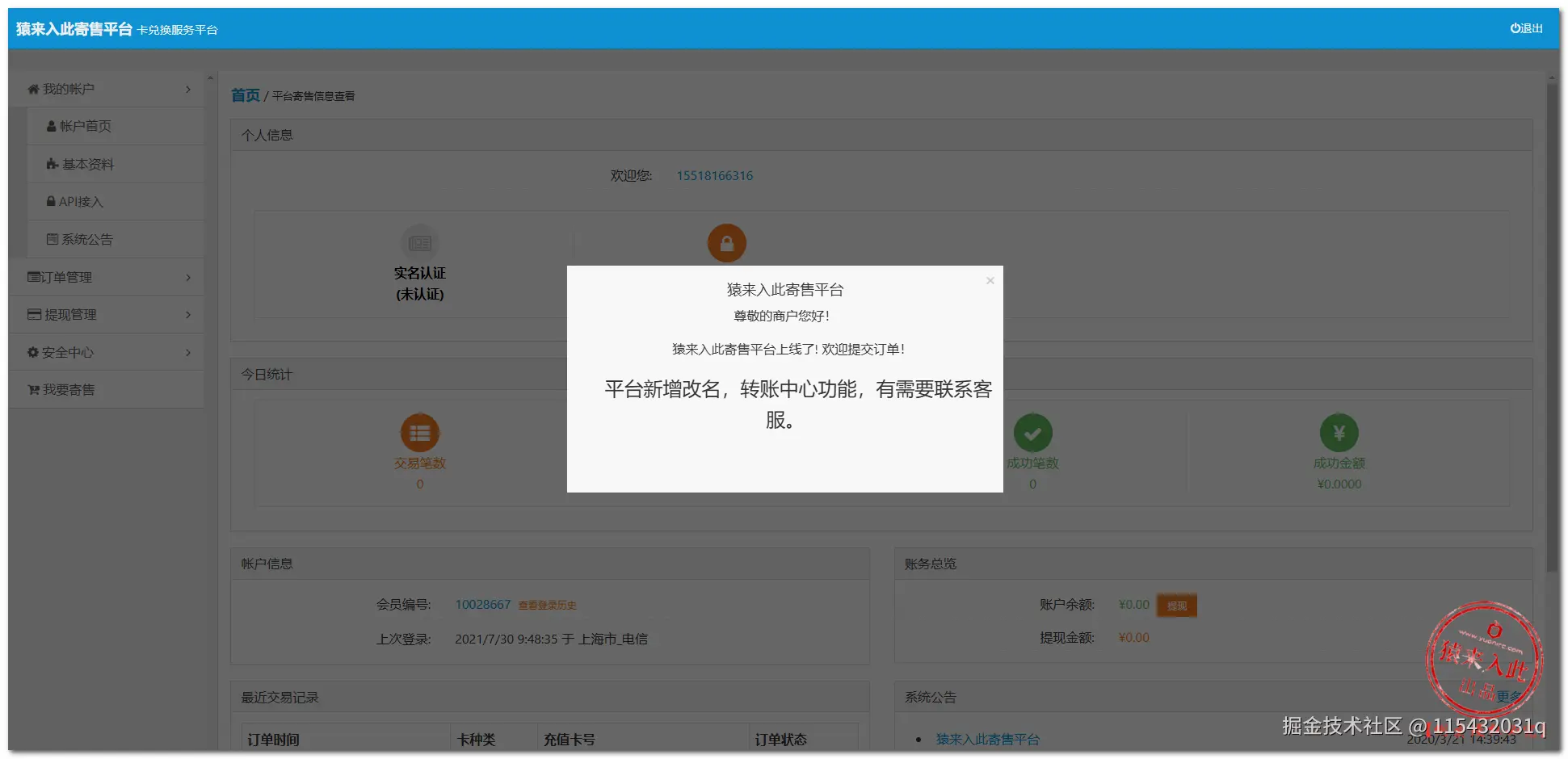The height and width of the screenshot is (759, 1568).
Task: Click the green 成功金额 yen icon
Action: coord(1339,434)
